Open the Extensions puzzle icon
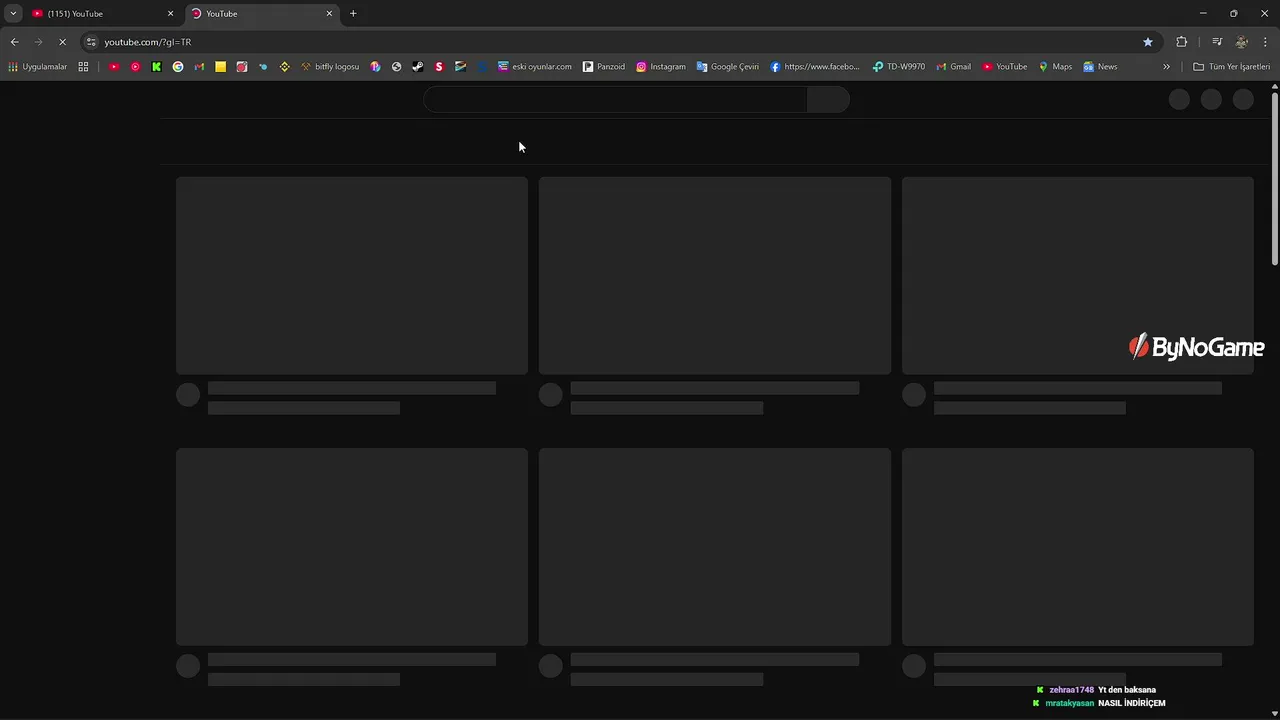The height and width of the screenshot is (720, 1280). point(1181,42)
